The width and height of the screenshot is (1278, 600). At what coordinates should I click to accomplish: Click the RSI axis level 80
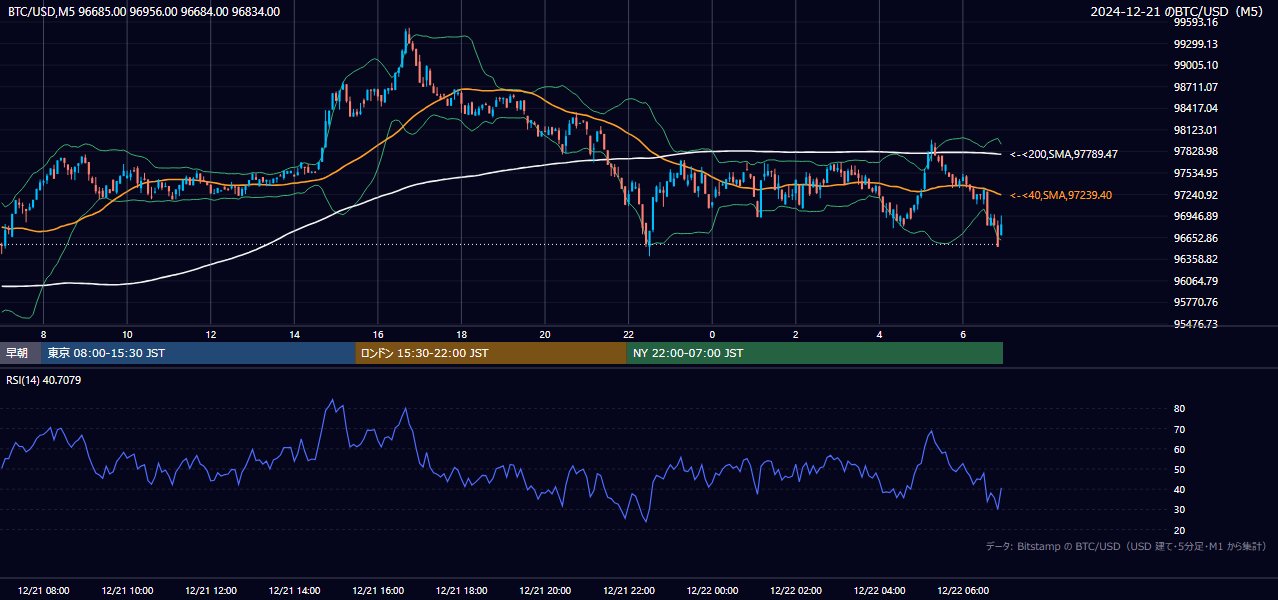click(x=1179, y=409)
